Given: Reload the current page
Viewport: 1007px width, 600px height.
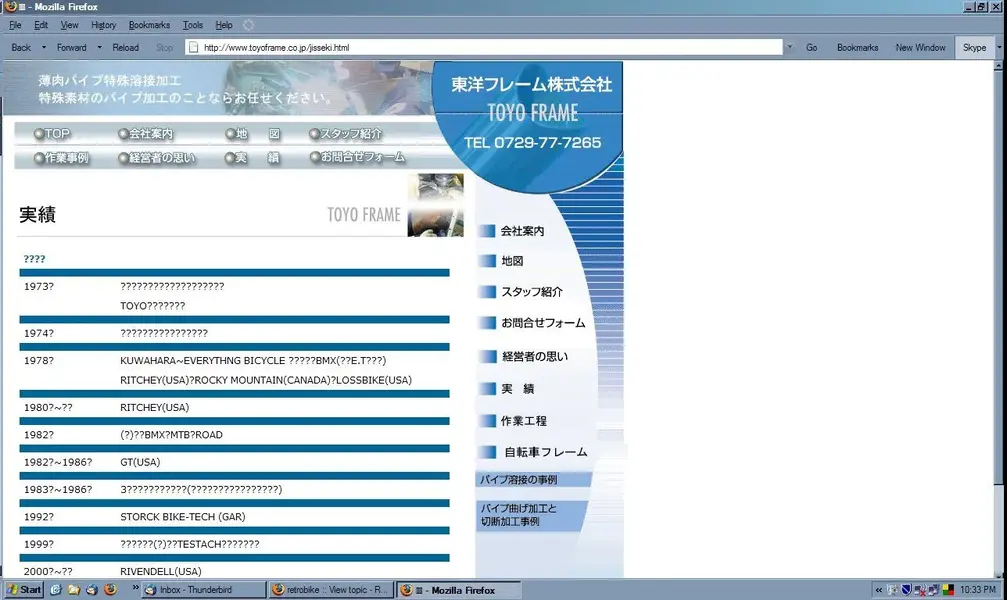Looking at the screenshot, I should 125,48.
